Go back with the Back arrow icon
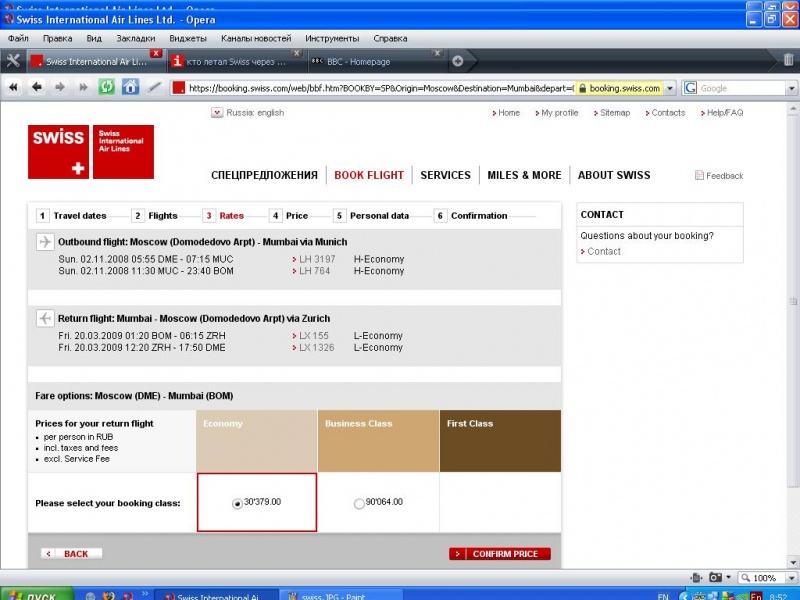 click(x=37, y=88)
